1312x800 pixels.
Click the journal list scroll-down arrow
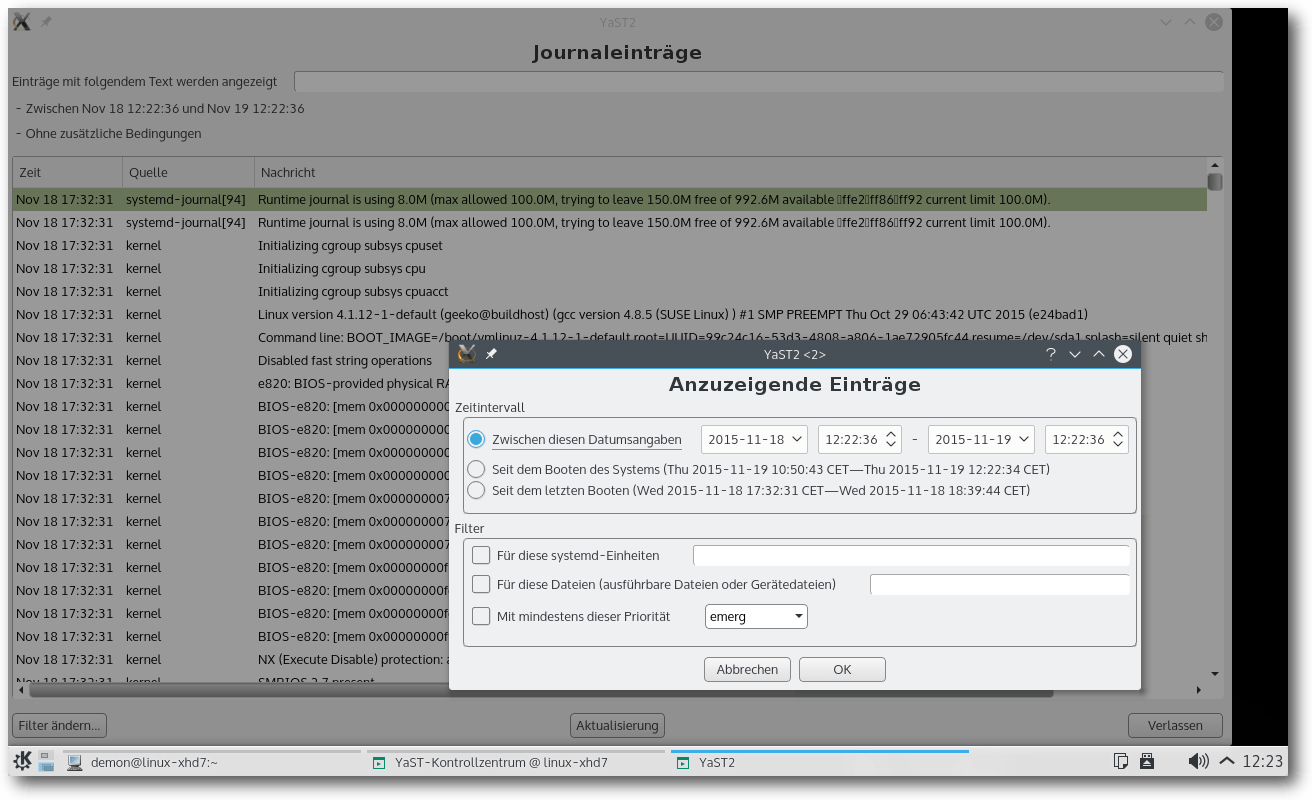coord(1215,674)
